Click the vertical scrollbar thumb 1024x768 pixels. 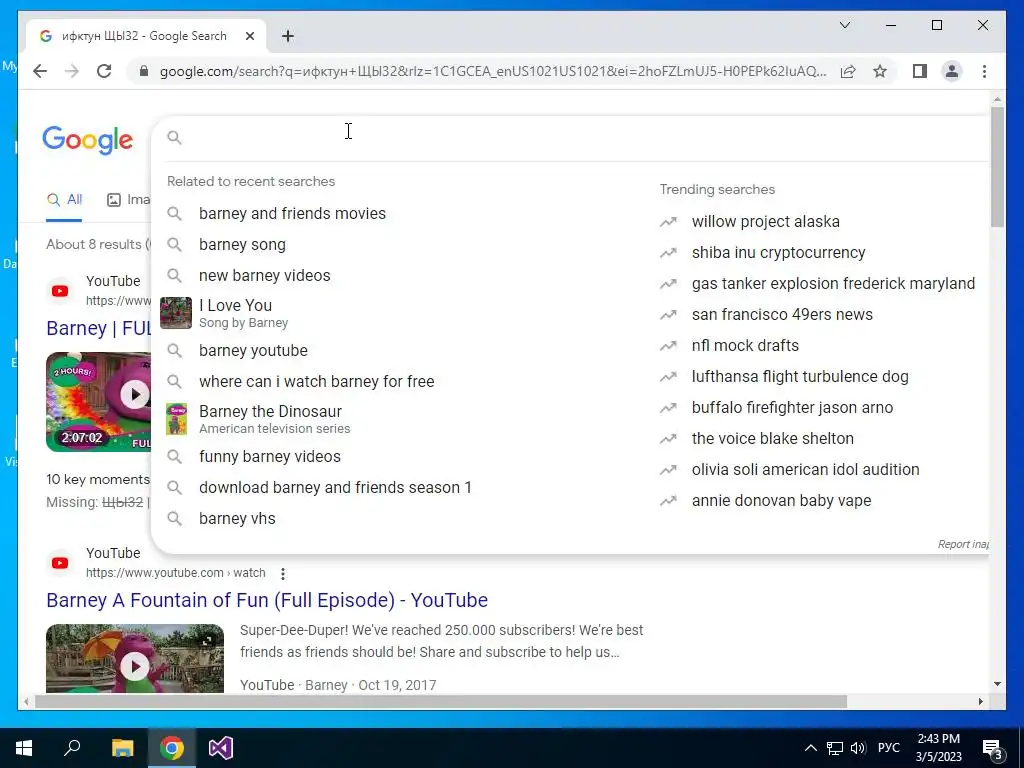(x=997, y=167)
